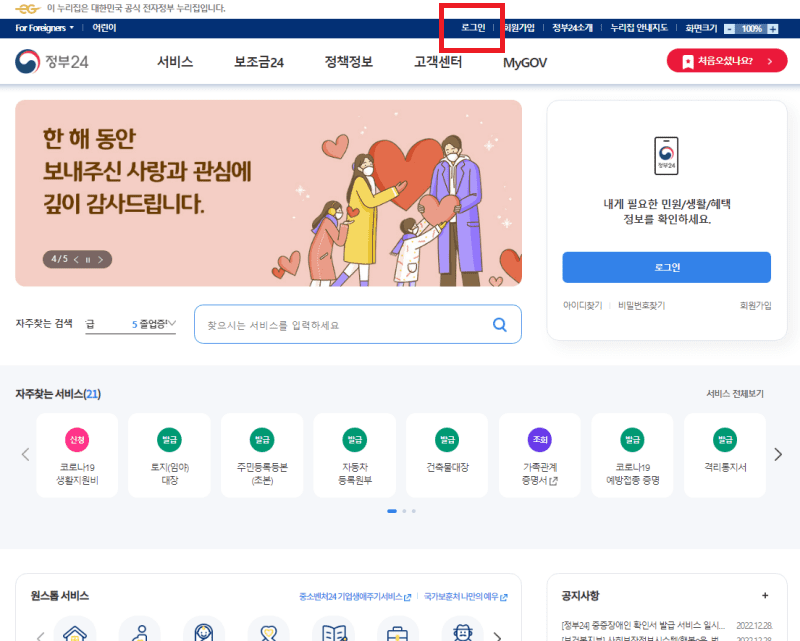Expand the For Foreigners dropdown
Viewport: 800px width, 641px height.
pyautogui.click(x=44, y=28)
